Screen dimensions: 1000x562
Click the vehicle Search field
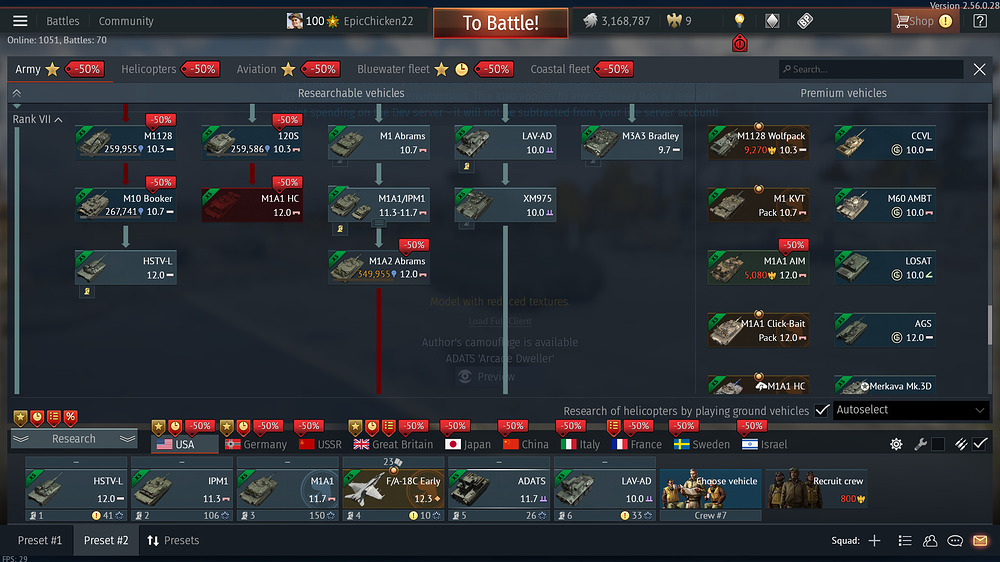(x=871, y=70)
